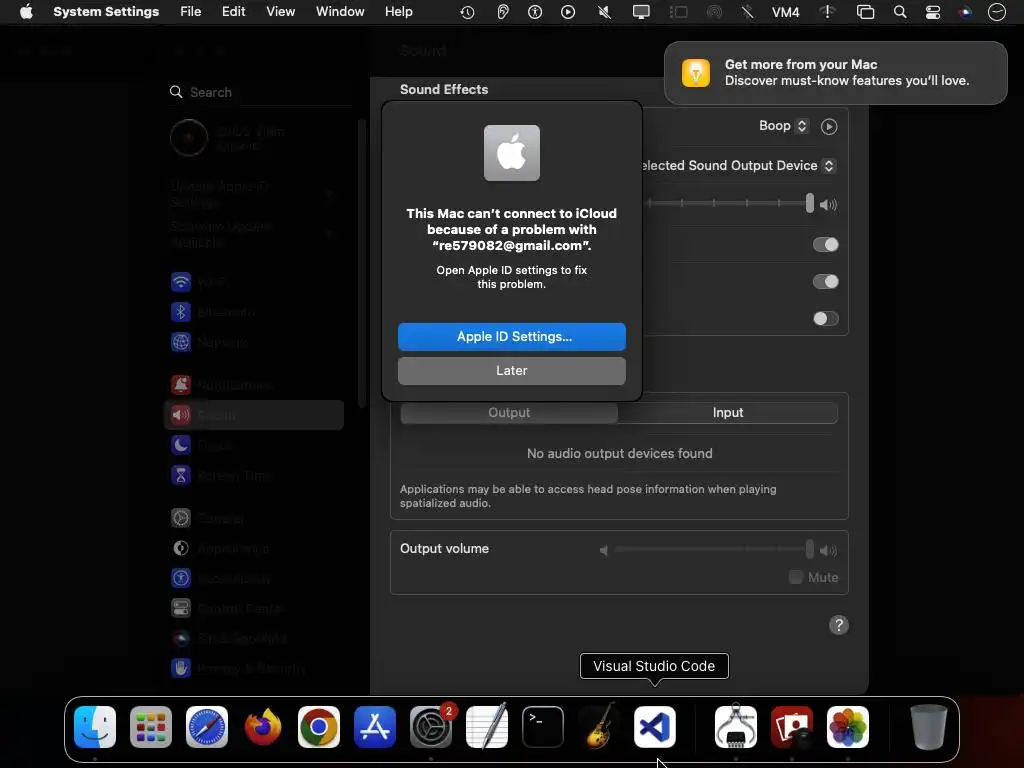The width and height of the screenshot is (1024, 768).
Task: Open the File menu
Action: (191, 12)
